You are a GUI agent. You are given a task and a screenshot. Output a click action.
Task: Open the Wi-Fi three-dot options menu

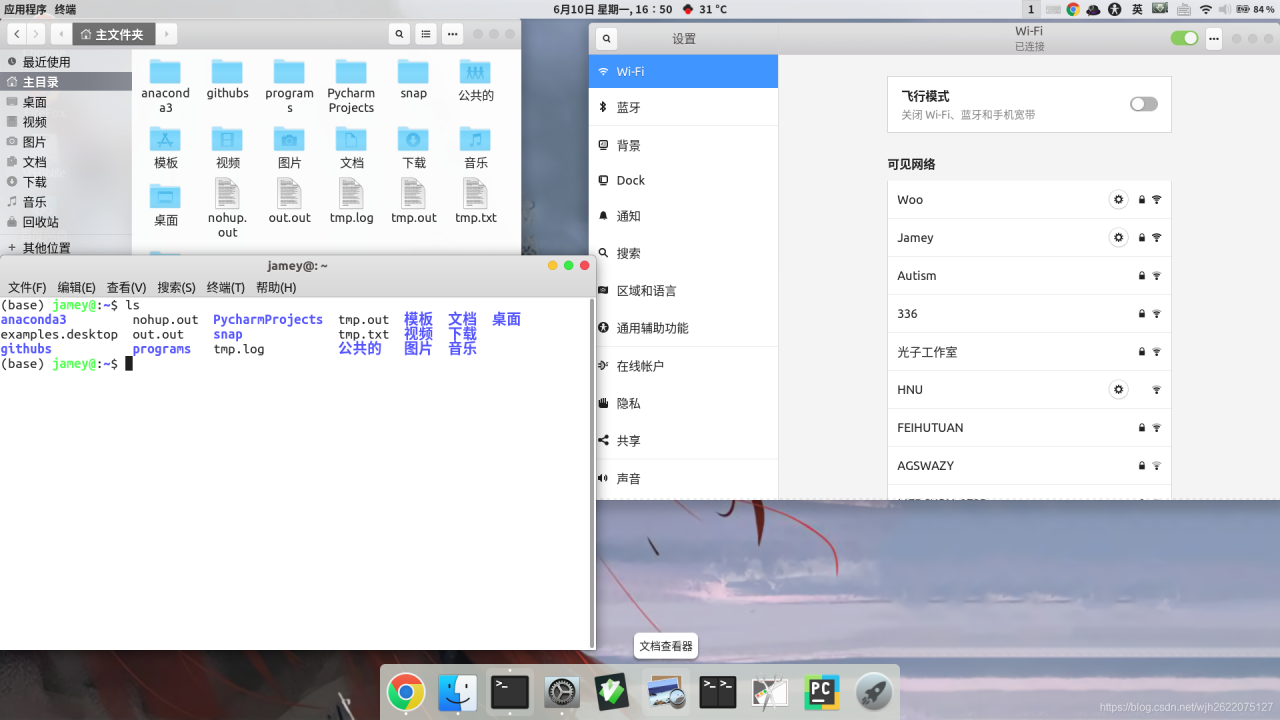tap(1214, 39)
